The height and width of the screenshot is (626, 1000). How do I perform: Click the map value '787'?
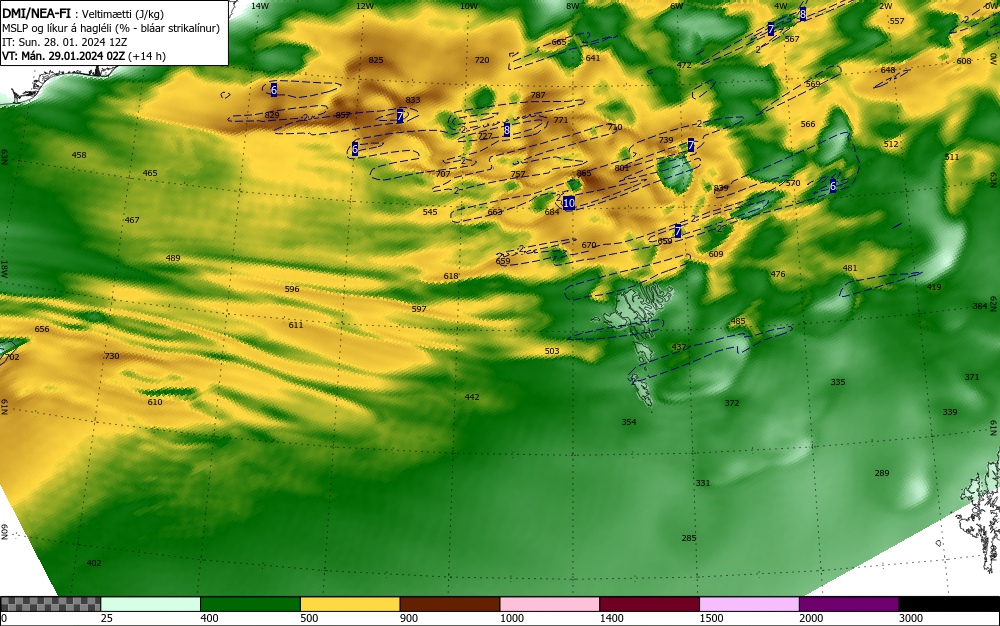click(x=538, y=96)
